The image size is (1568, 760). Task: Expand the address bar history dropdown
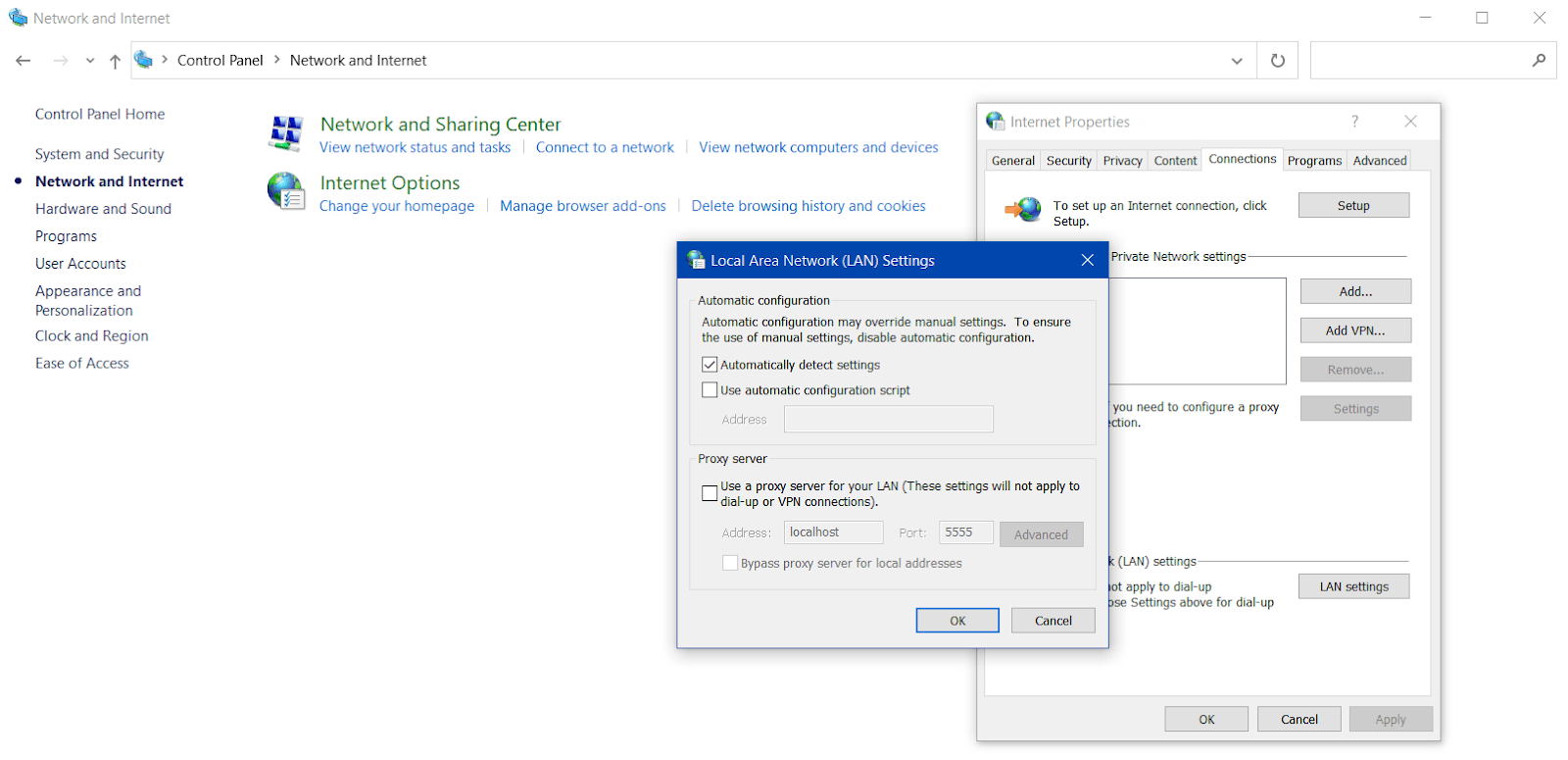point(1237,61)
